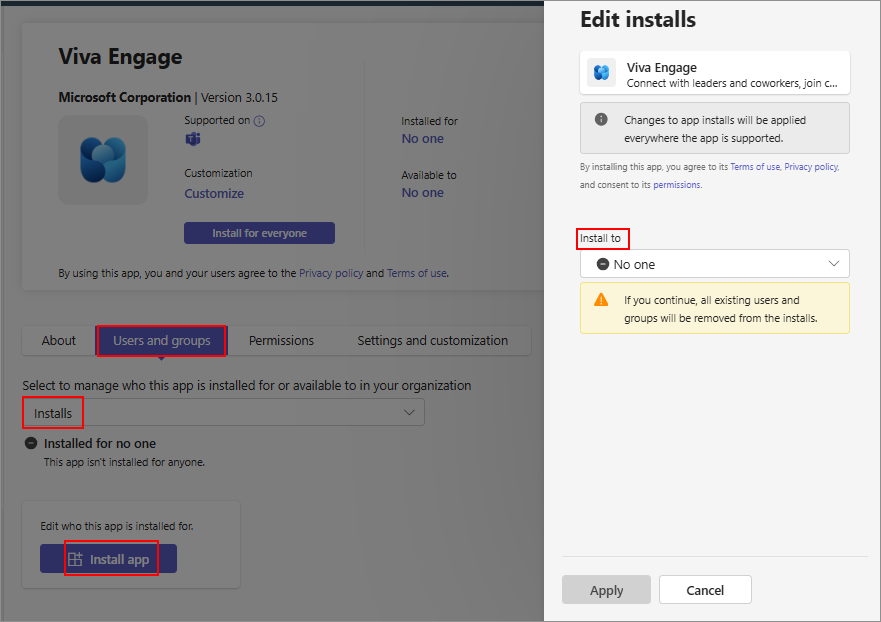Open the permissions link in Edit installs
881x622 pixels.
pyautogui.click(x=676, y=185)
